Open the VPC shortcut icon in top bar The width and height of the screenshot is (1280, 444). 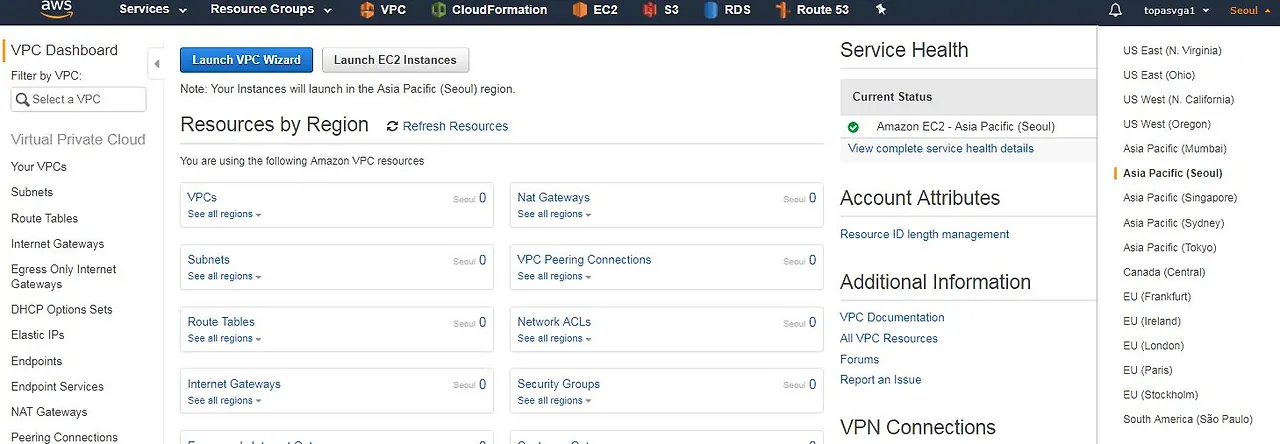367,10
